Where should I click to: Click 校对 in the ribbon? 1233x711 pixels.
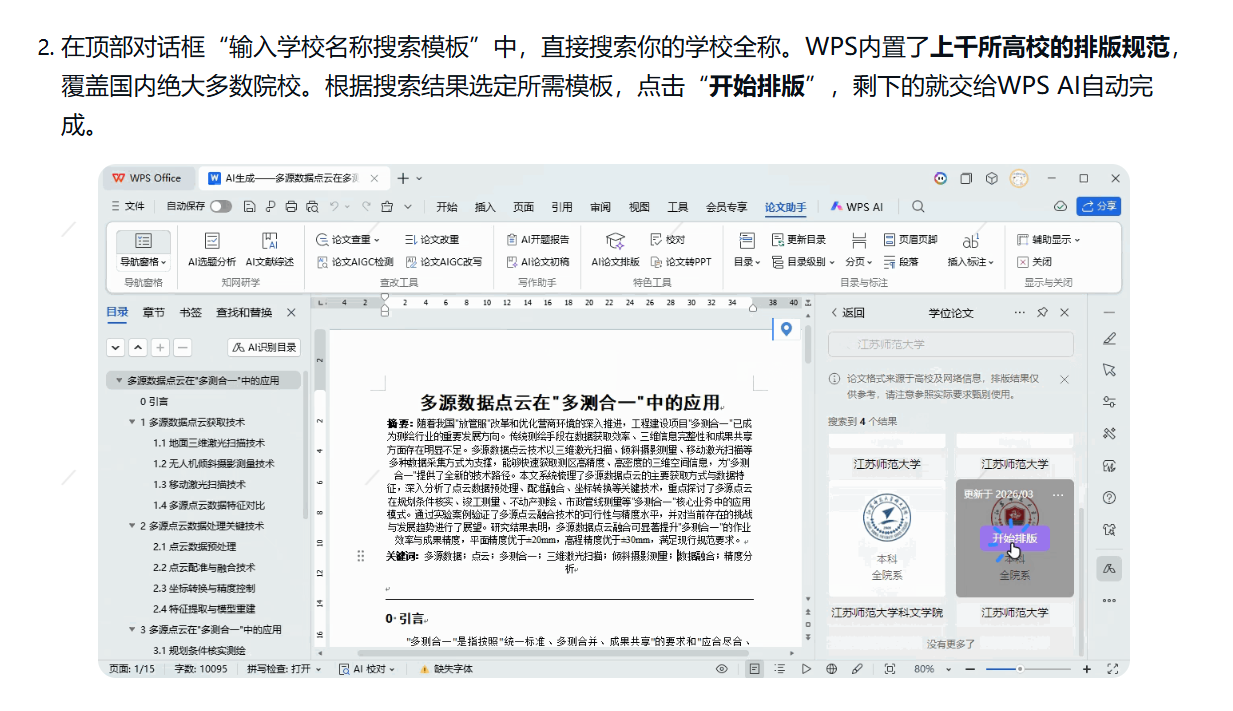(668, 240)
